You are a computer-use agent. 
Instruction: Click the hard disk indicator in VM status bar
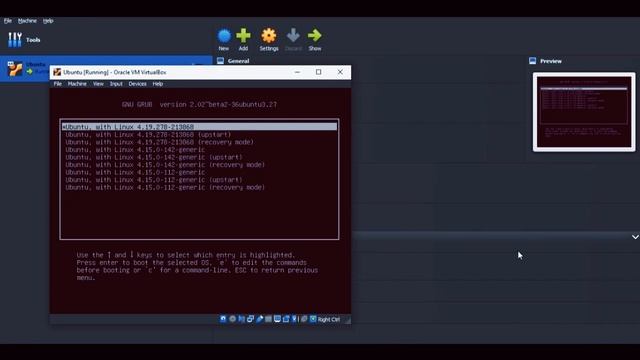pos(223,319)
